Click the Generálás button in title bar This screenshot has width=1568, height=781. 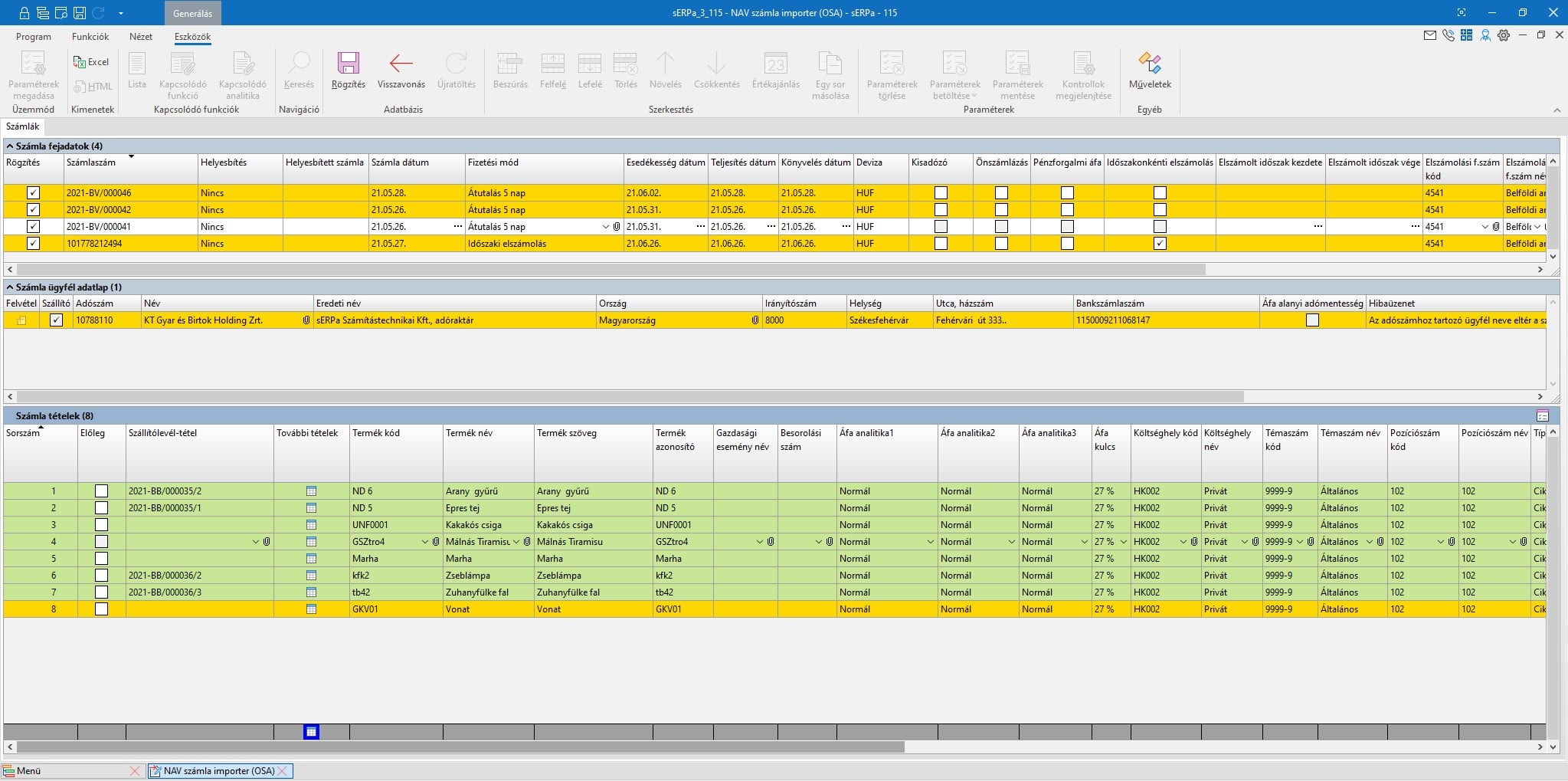tap(192, 13)
